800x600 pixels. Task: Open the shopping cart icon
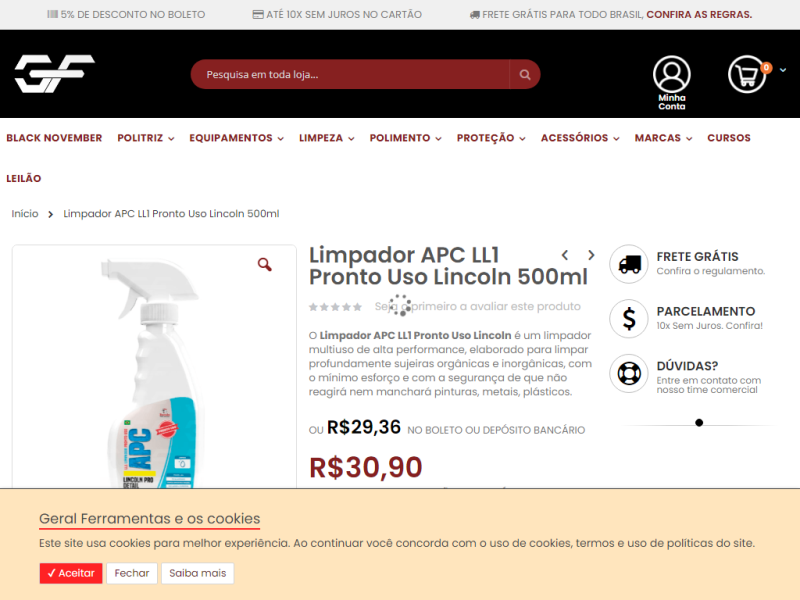coord(747,74)
